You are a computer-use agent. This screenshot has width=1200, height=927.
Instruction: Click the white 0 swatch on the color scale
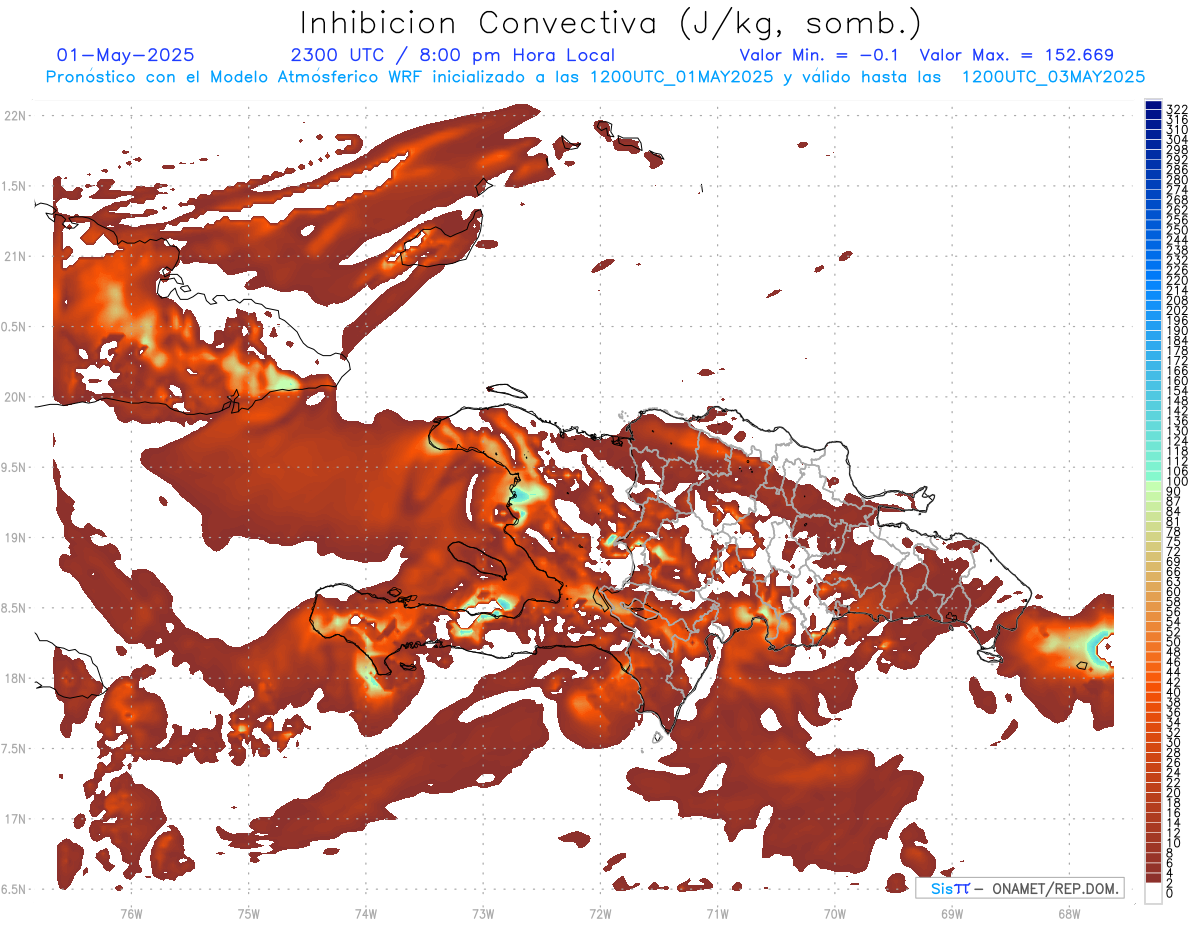click(x=1153, y=891)
